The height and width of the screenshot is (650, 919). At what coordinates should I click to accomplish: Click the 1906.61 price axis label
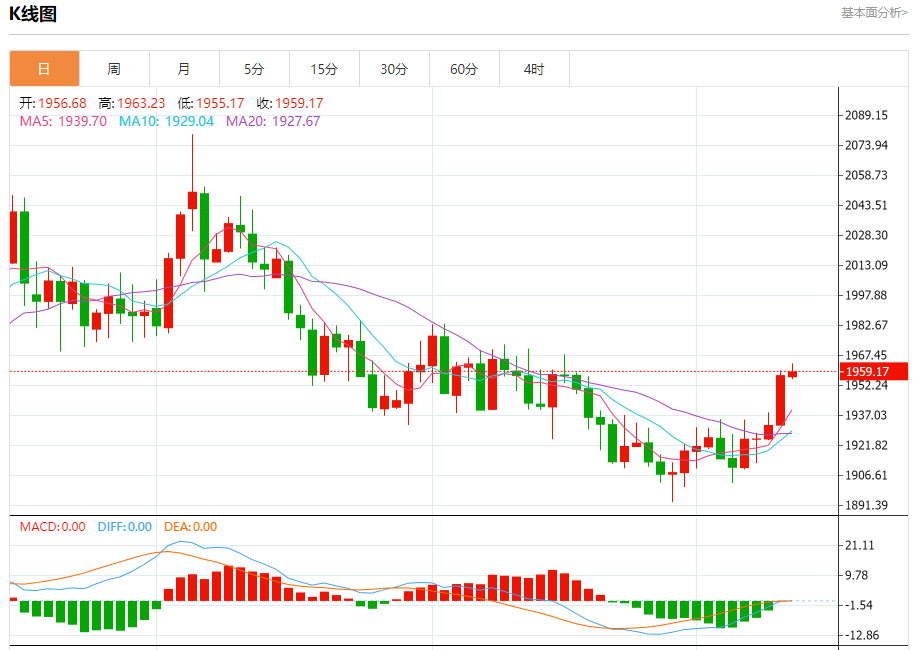coord(866,475)
